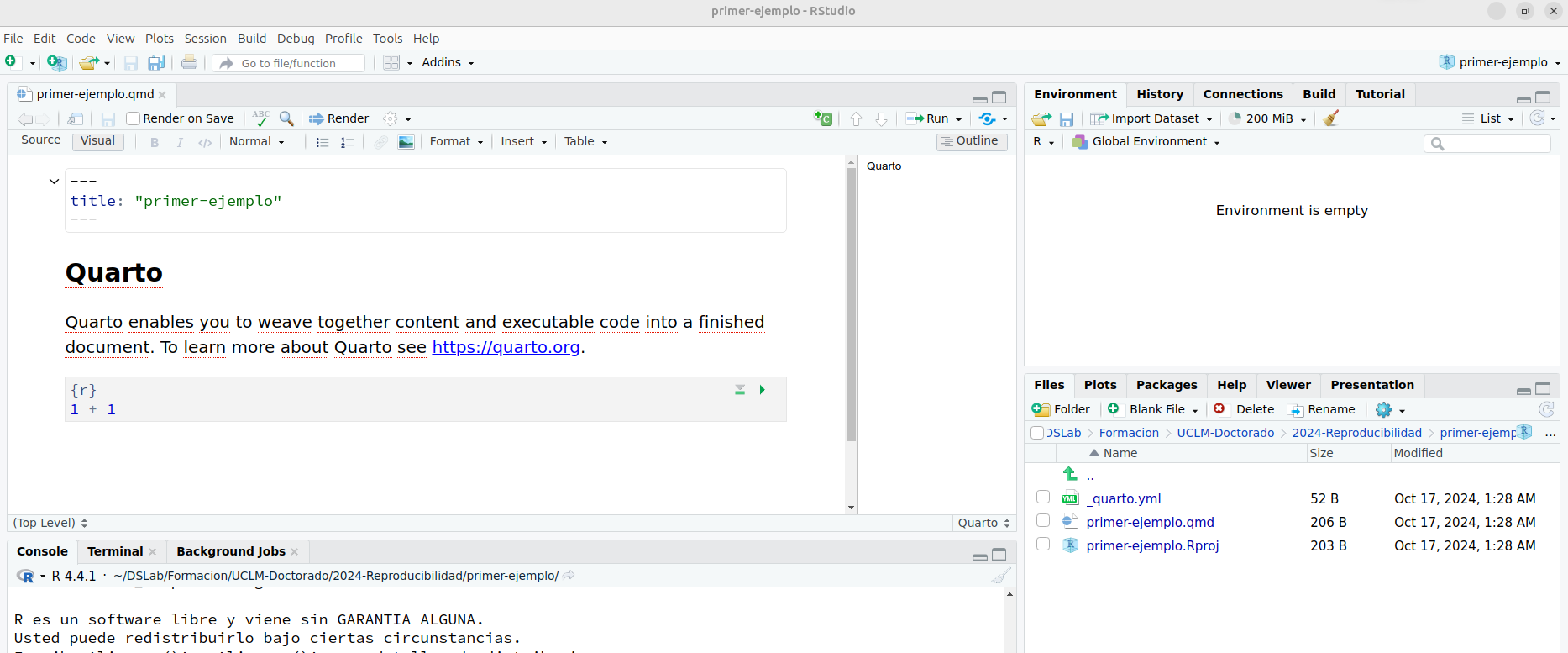Tick the primer-ejemplo.Rproj file checkbox
This screenshot has width=1568, height=653.
point(1043,545)
